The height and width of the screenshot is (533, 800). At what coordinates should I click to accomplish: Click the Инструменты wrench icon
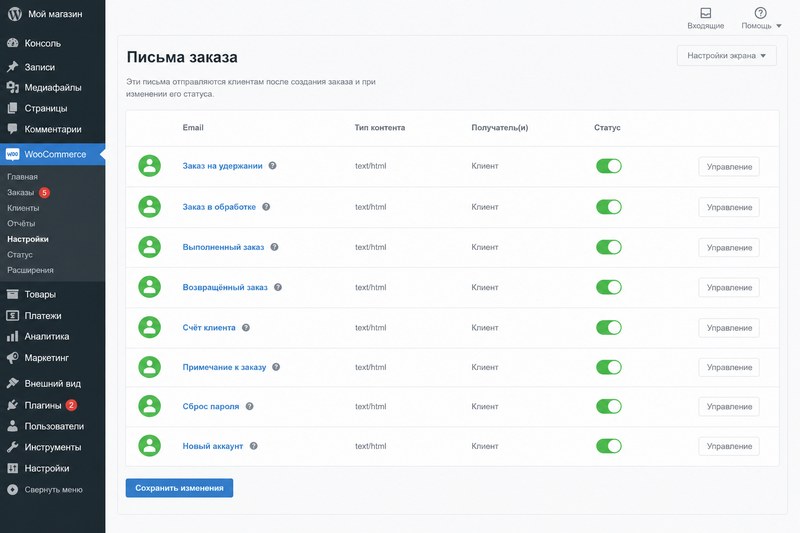(x=13, y=447)
